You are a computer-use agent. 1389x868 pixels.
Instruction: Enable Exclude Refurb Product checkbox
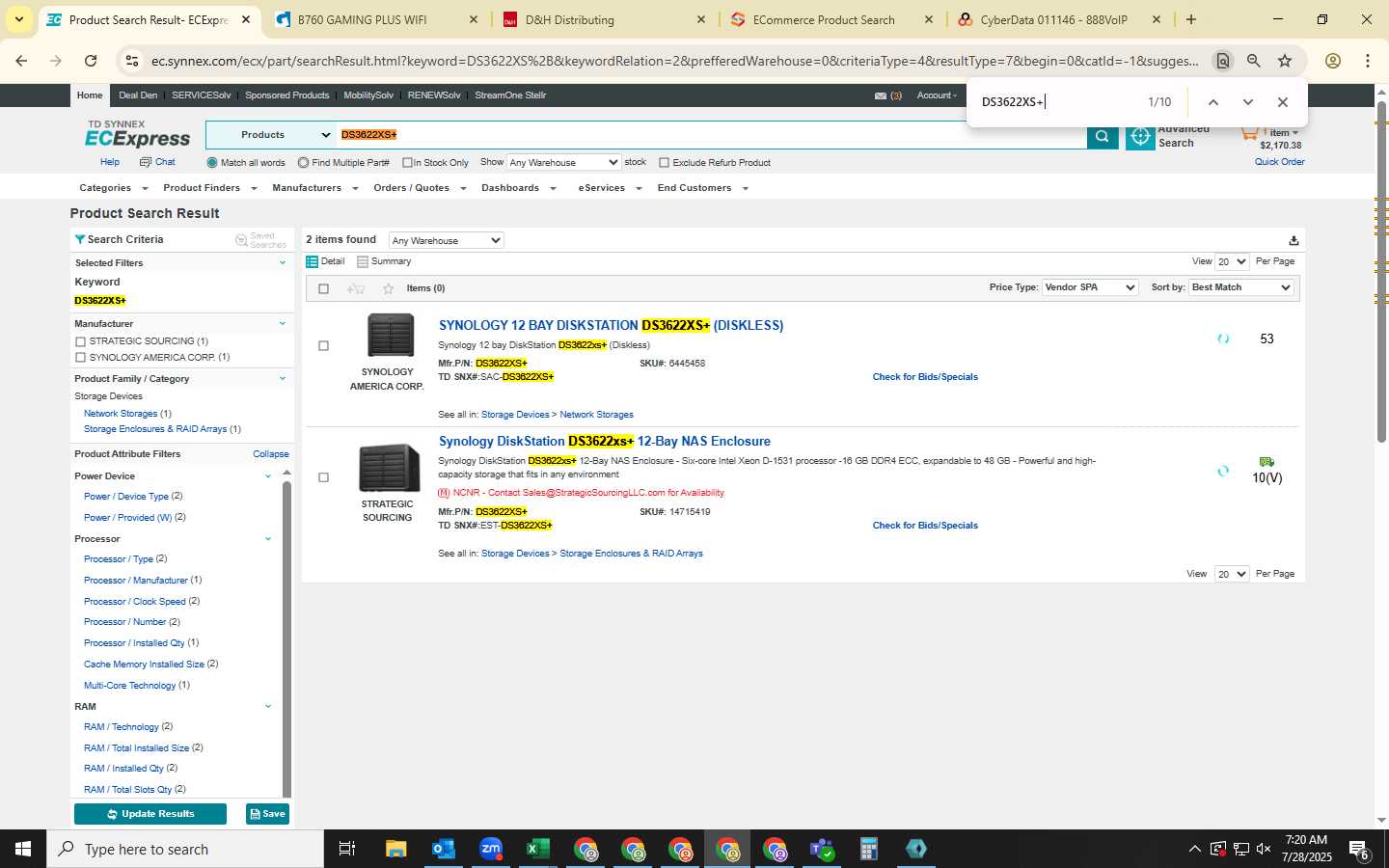664,163
